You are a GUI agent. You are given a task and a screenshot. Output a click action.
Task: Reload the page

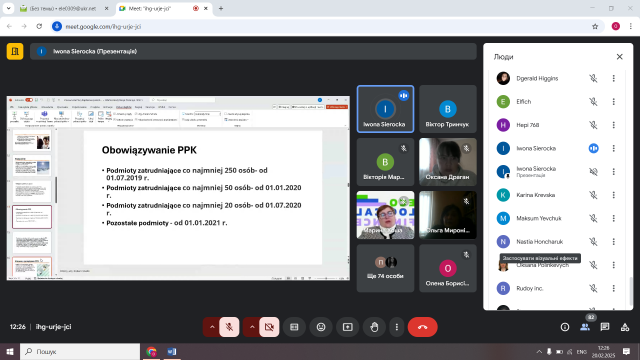[39, 26]
